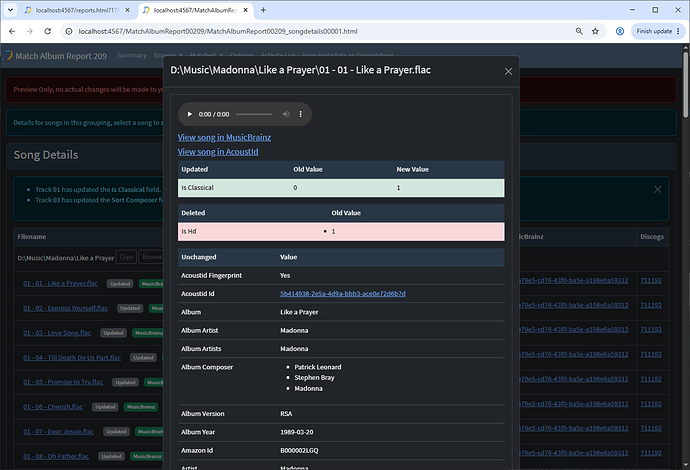Click the Album Version value RSA
This screenshot has width=690, height=470.
[x=286, y=414]
